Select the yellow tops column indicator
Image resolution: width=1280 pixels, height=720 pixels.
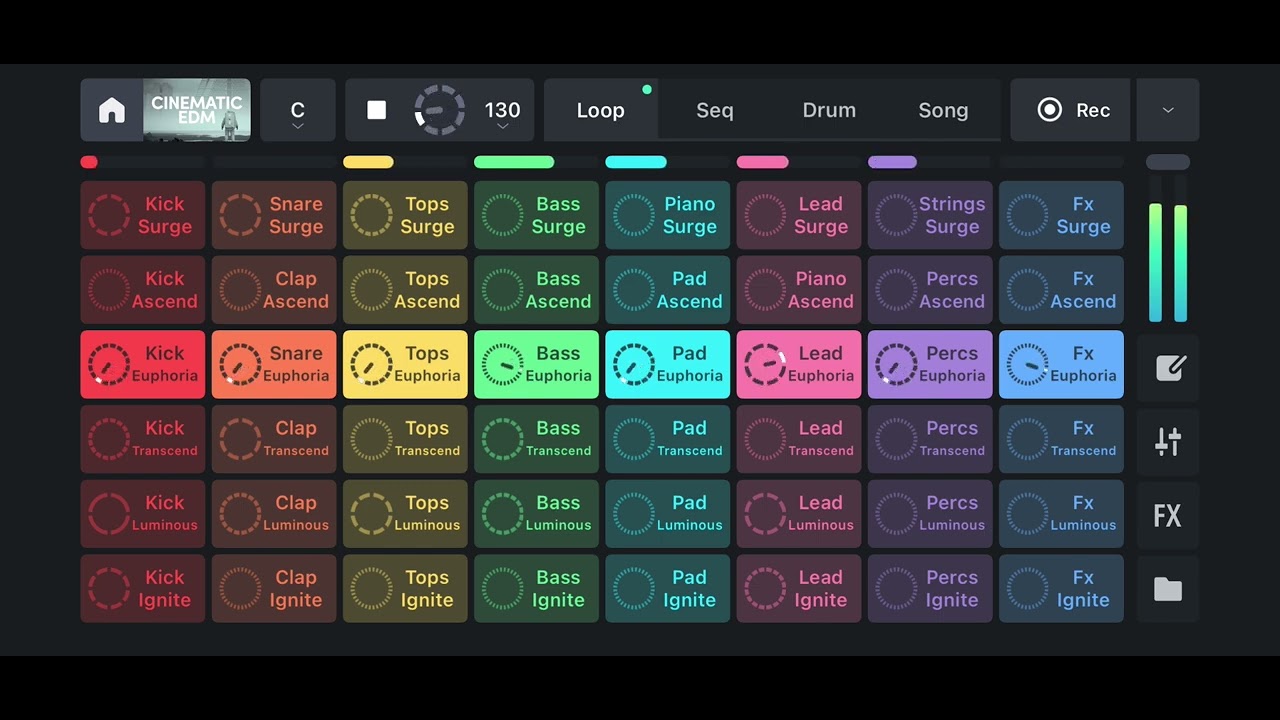coord(368,162)
